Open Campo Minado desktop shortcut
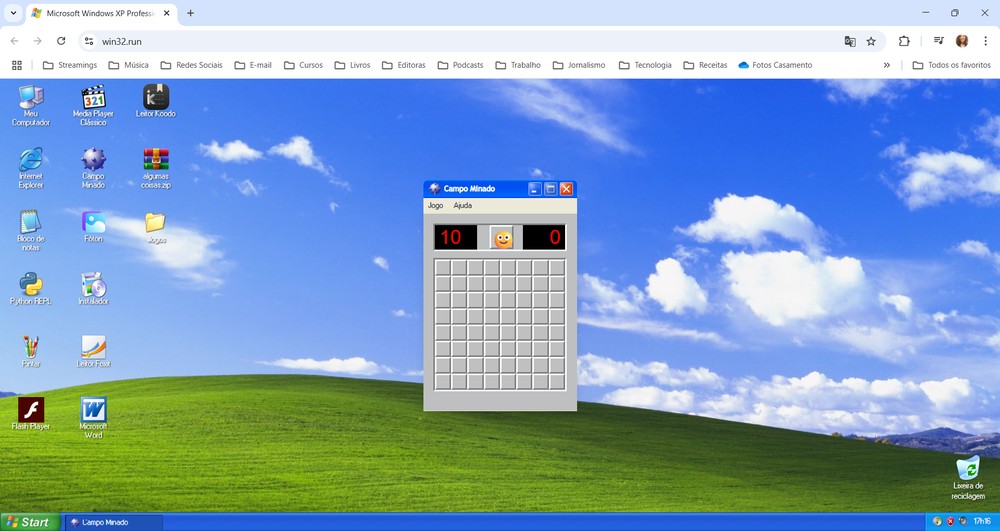This screenshot has width=1000, height=531. pyautogui.click(x=93, y=168)
